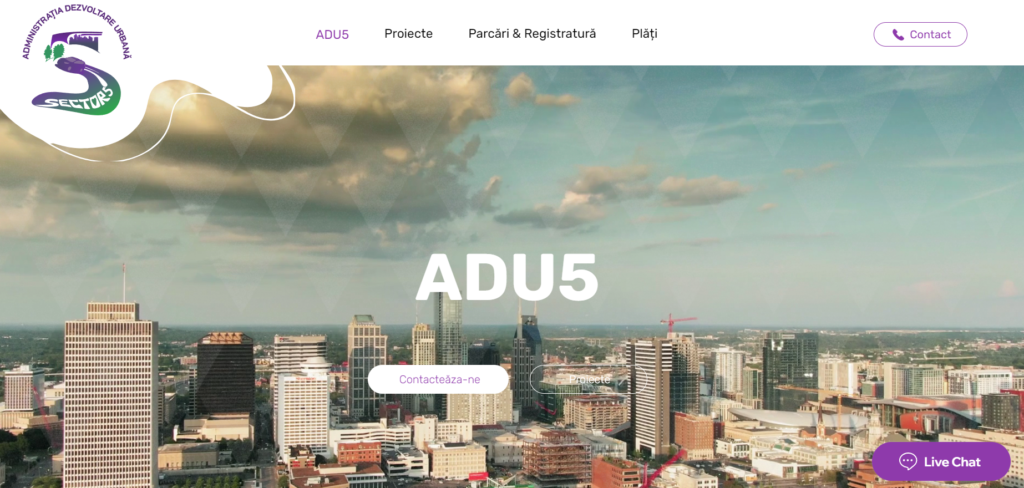Click the green trees in the logo
Screen dimensions: 1024x488
54,52
